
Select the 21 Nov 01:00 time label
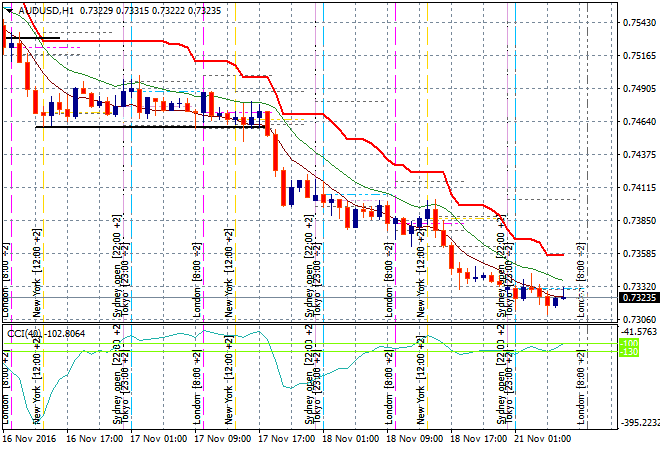click(541, 438)
